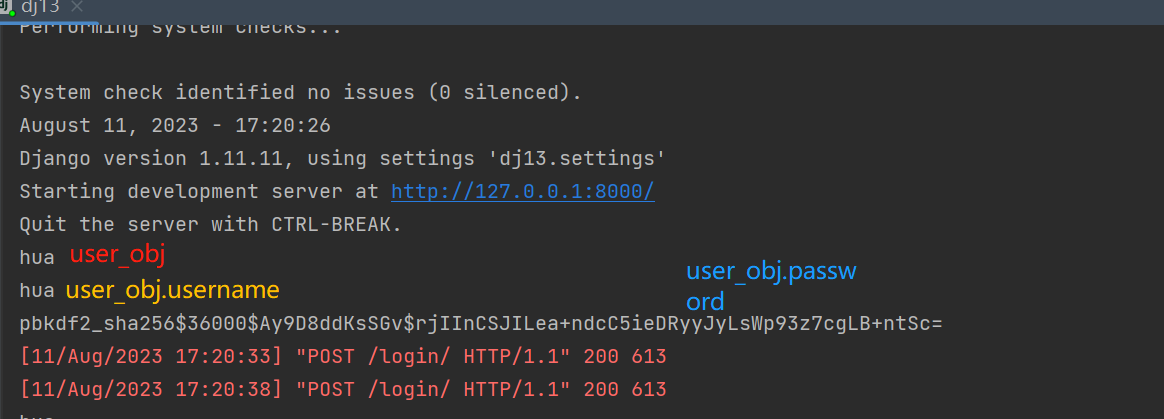Click the hua output beside user_obj.username label

click(37, 291)
